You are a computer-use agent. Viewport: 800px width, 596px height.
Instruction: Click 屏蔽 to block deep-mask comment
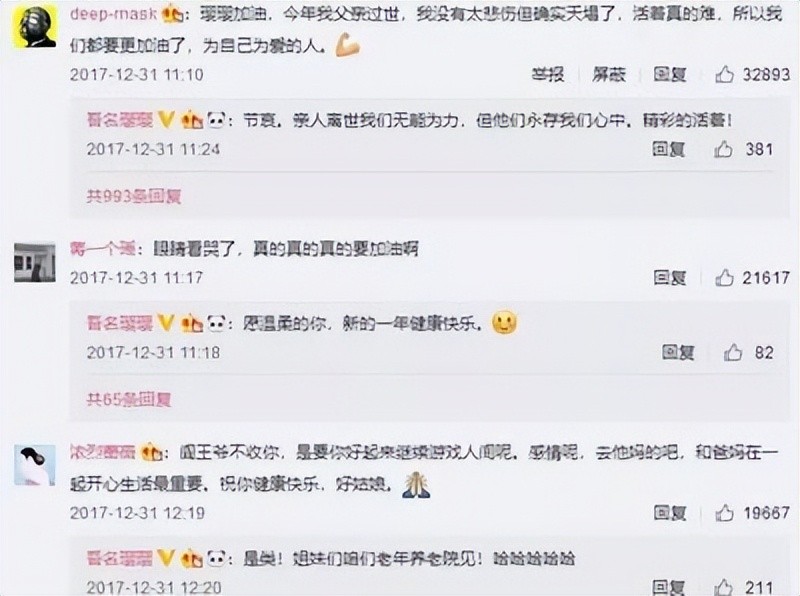click(x=609, y=75)
